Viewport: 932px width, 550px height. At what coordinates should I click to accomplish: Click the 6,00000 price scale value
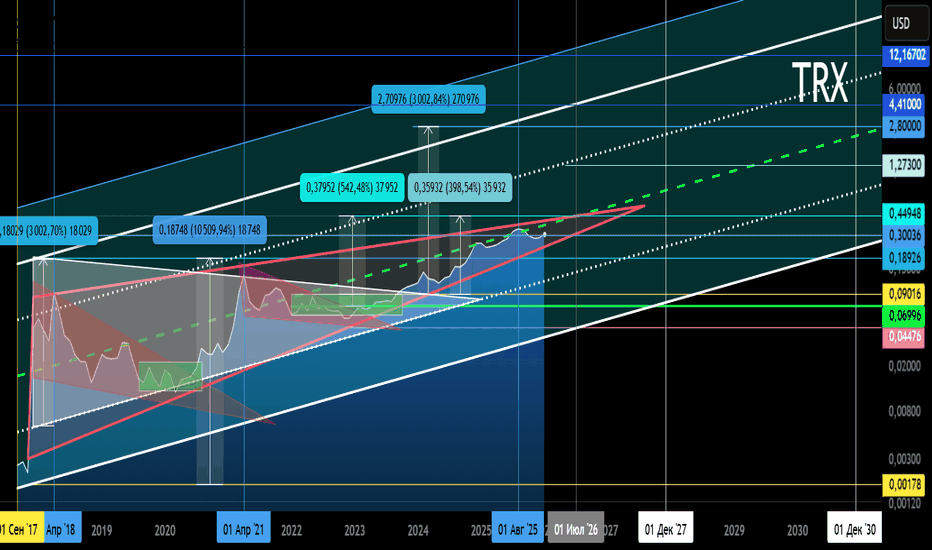click(905, 88)
